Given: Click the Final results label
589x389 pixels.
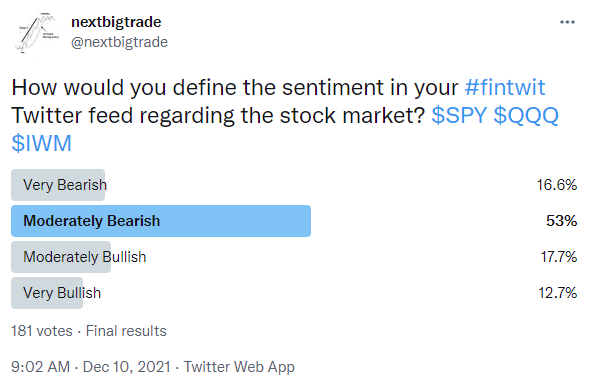Looking at the screenshot, I should 126,331.
